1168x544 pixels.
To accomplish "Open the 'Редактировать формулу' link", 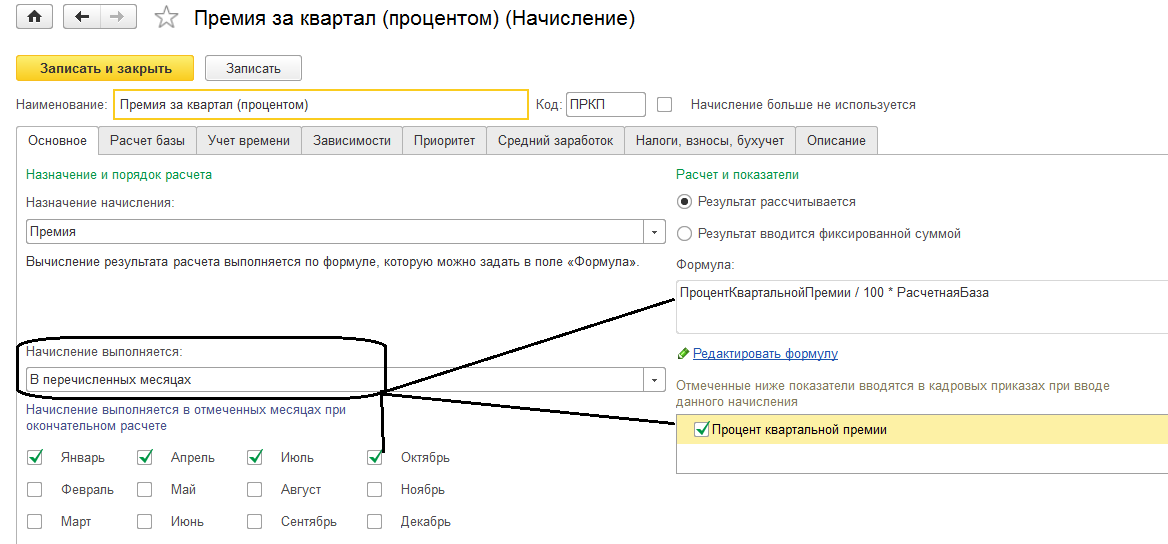I will pos(765,353).
